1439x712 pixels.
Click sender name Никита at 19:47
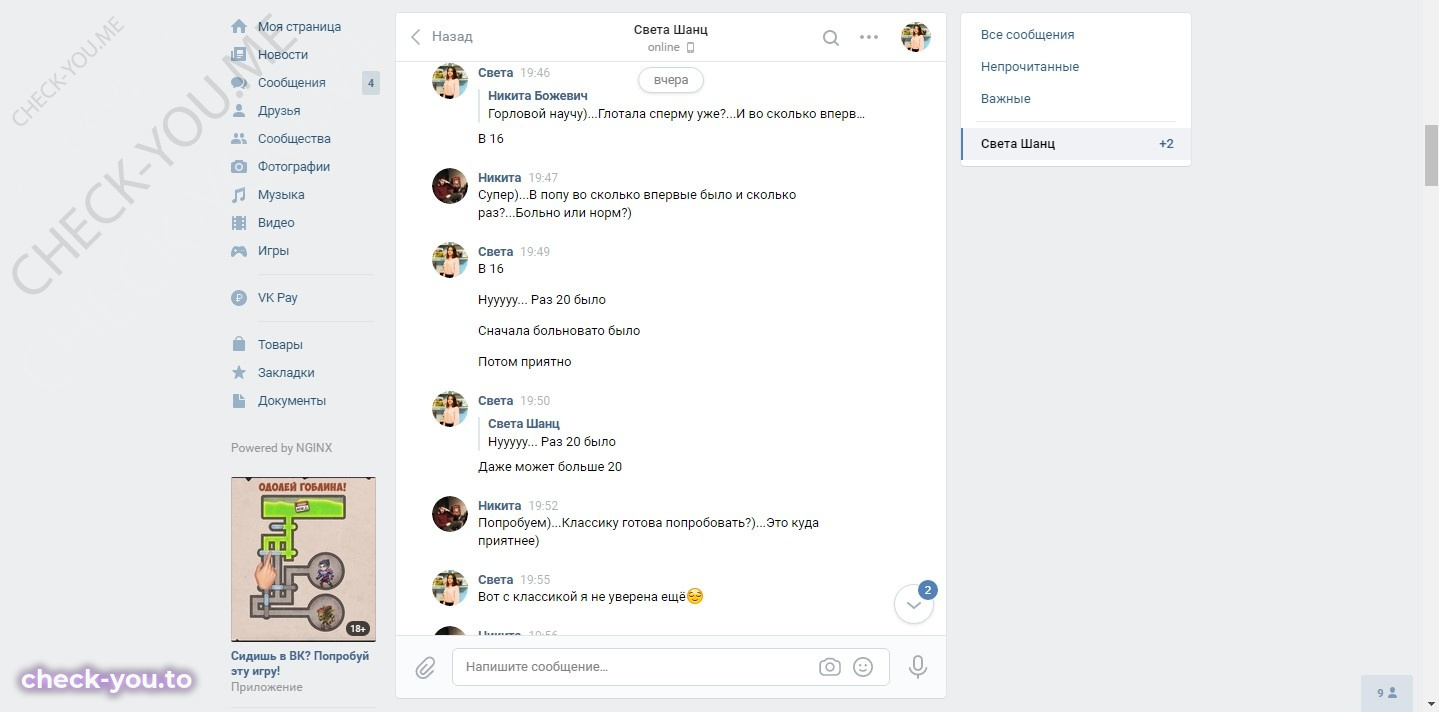coord(499,178)
